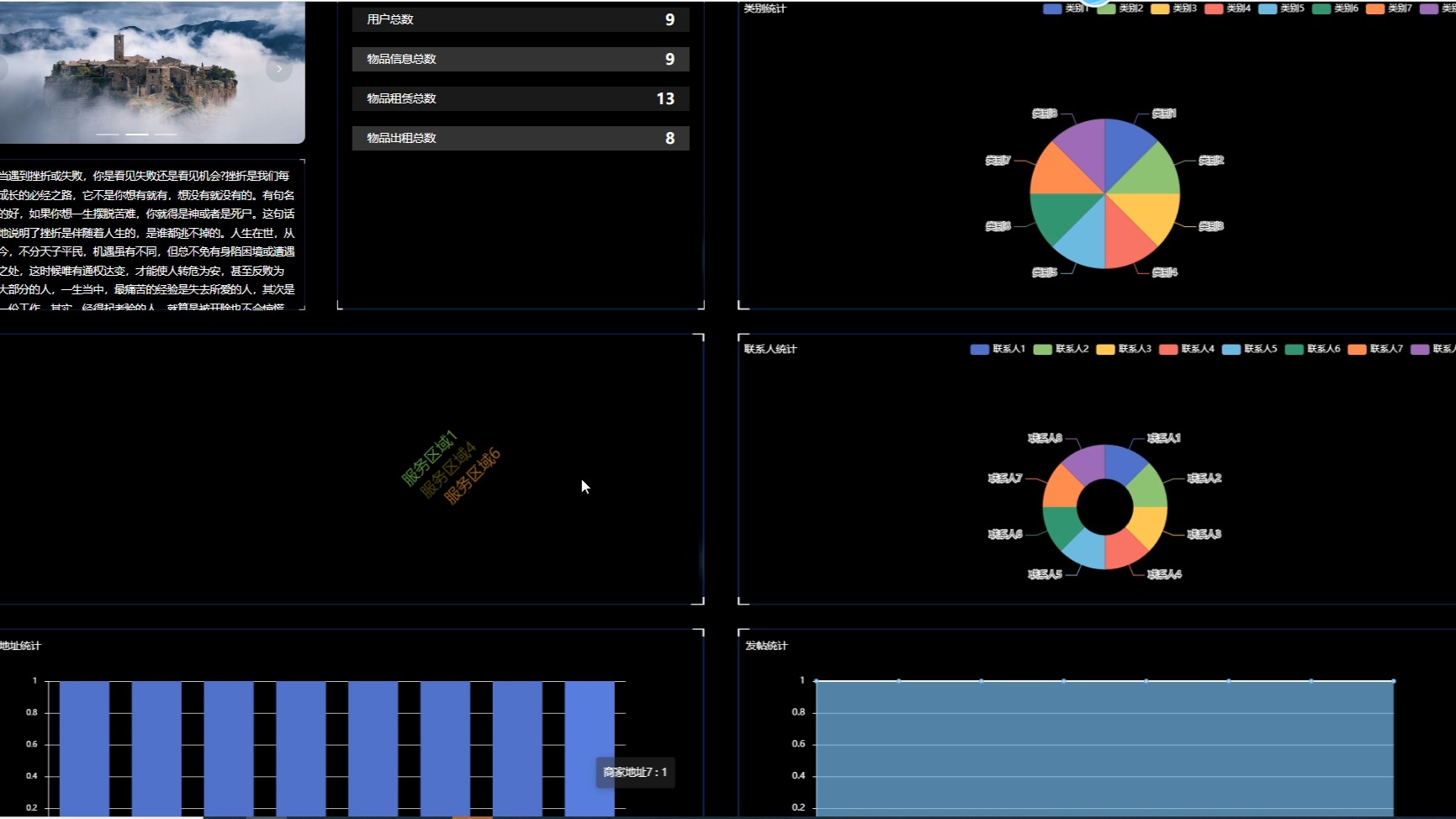The image size is (1456, 819).
Task: Open the castle in clouds carousel image
Action: [152, 72]
